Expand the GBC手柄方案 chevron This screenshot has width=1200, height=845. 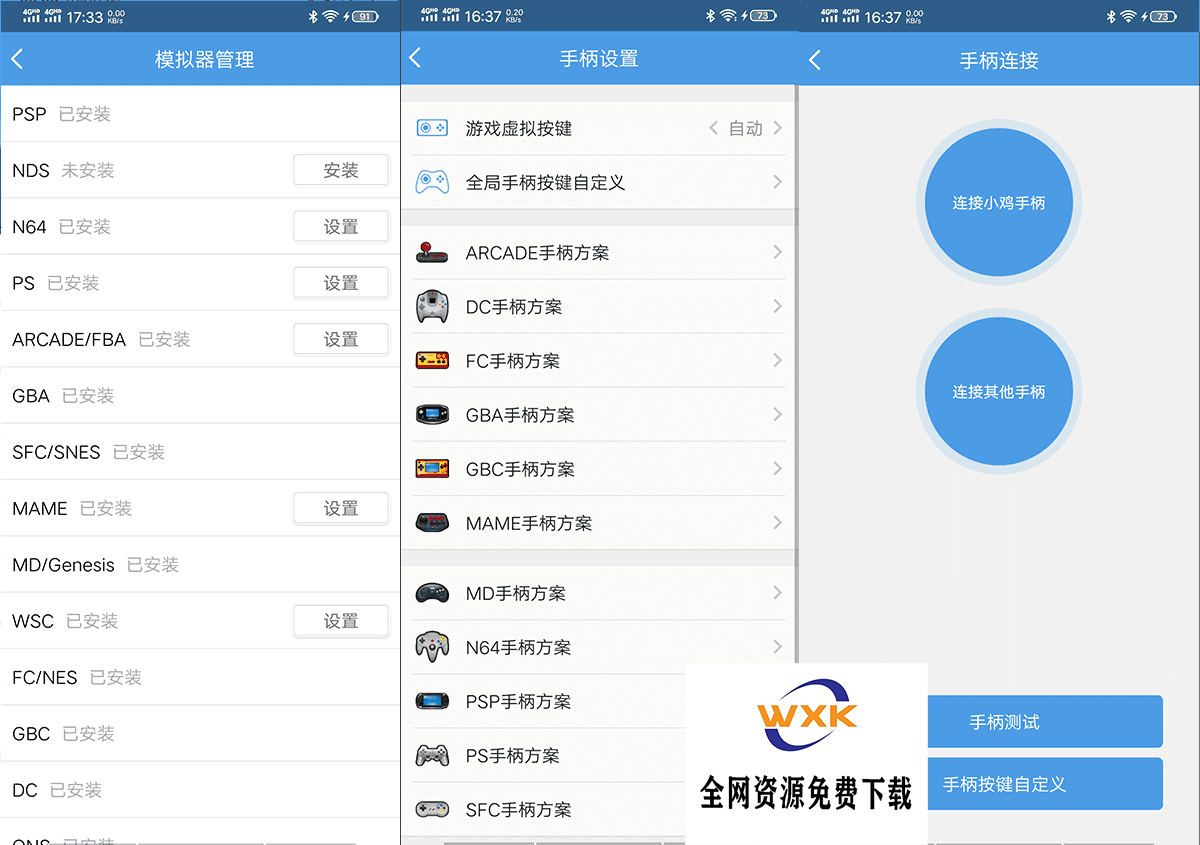[777, 468]
